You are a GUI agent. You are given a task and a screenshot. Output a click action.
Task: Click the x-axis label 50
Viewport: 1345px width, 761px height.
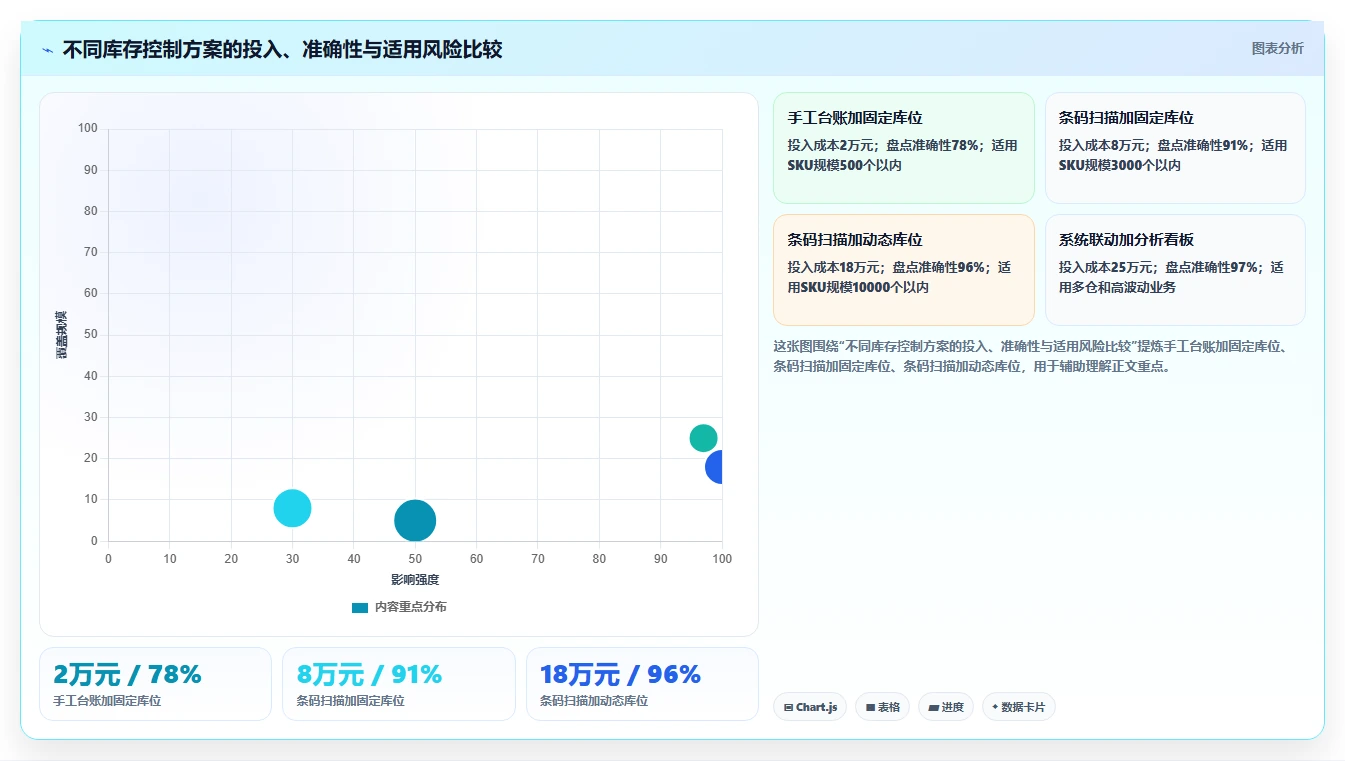[x=415, y=559]
